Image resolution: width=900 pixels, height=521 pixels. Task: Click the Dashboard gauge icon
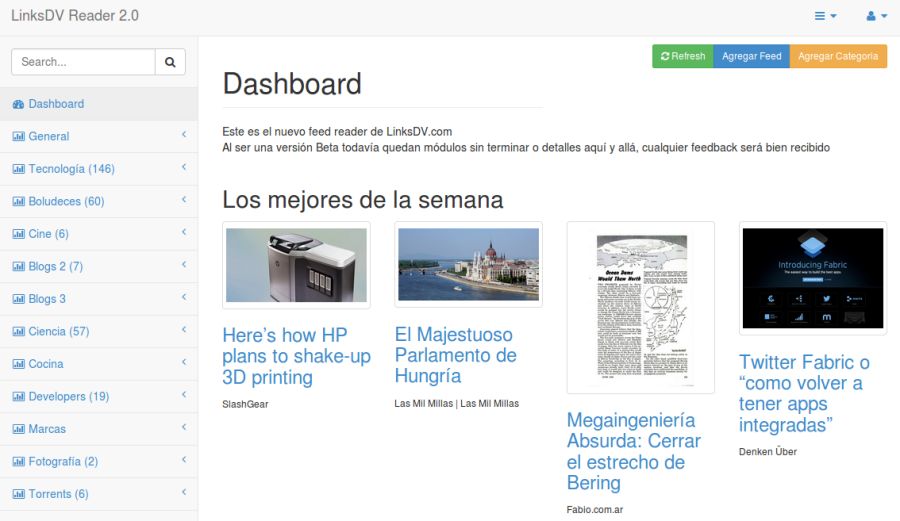18,104
